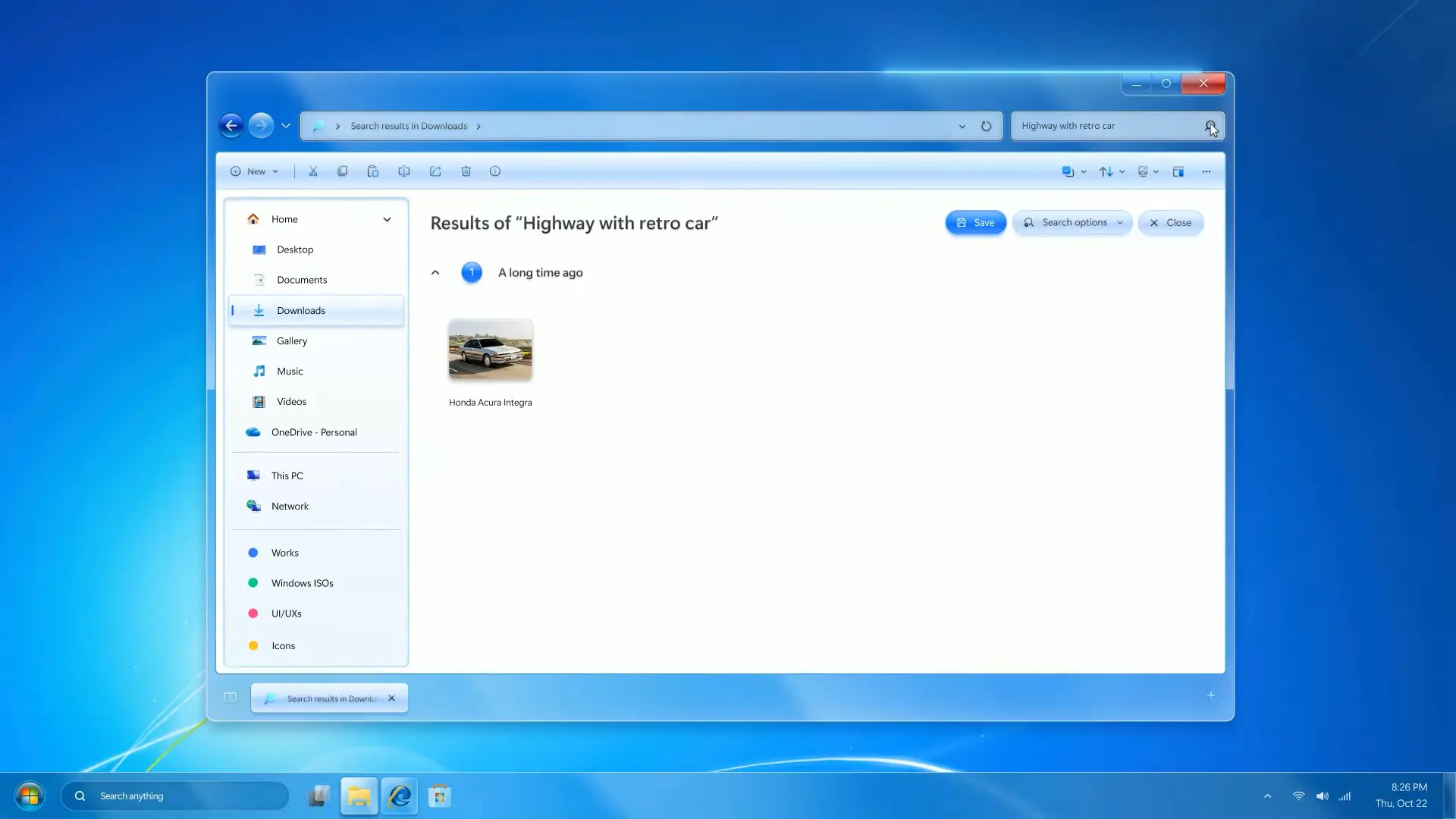Select the Honda Acura Integra thumbnail
This screenshot has height=819, width=1456.
[x=491, y=350]
